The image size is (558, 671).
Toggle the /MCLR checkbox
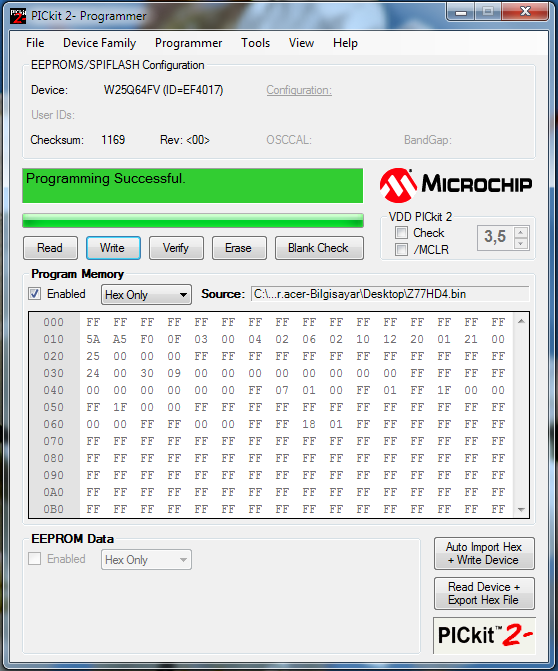point(401,249)
